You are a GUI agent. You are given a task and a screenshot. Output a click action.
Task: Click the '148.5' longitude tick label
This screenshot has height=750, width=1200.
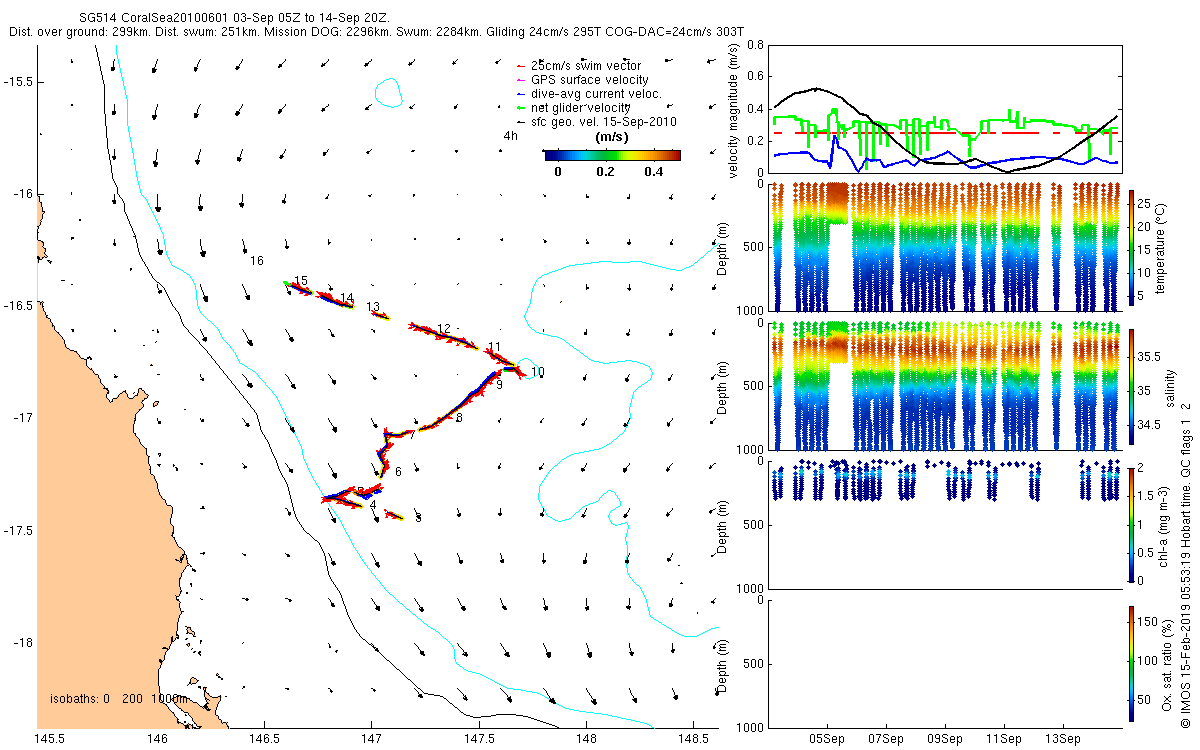click(x=692, y=739)
